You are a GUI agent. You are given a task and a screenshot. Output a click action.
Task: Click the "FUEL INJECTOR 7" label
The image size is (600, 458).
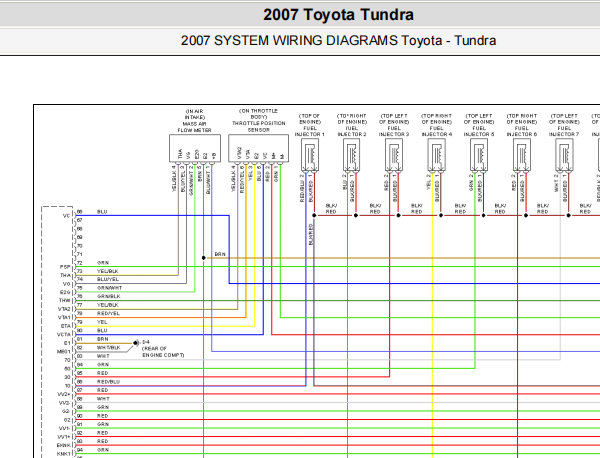pyautogui.click(x=564, y=131)
